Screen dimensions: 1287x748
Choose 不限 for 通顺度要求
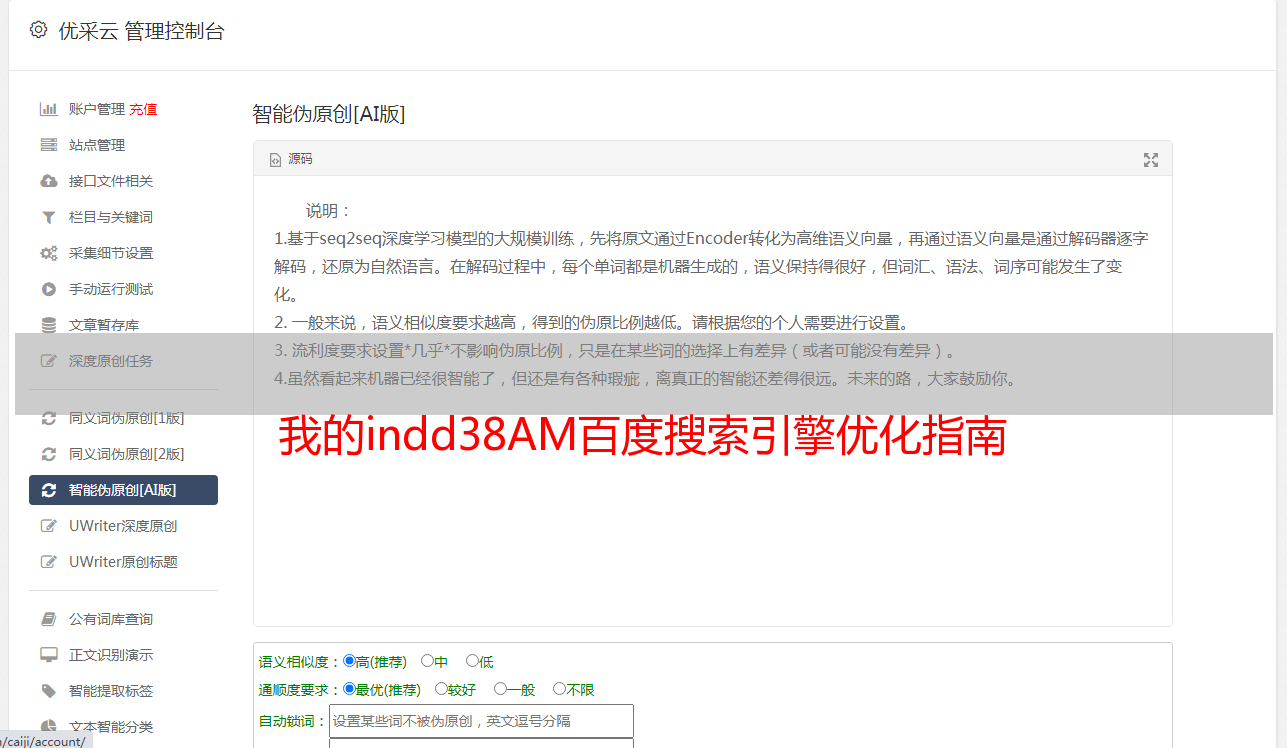[x=559, y=689]
